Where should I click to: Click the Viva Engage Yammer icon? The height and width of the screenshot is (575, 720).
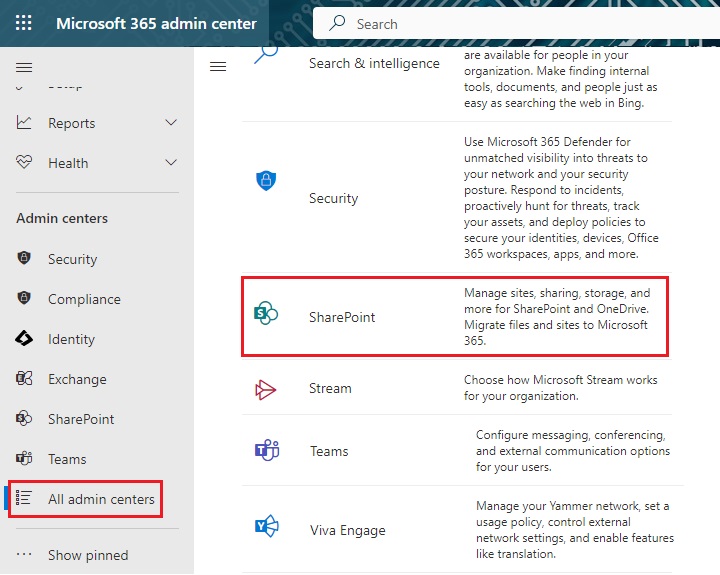click(x=266, y=526)
